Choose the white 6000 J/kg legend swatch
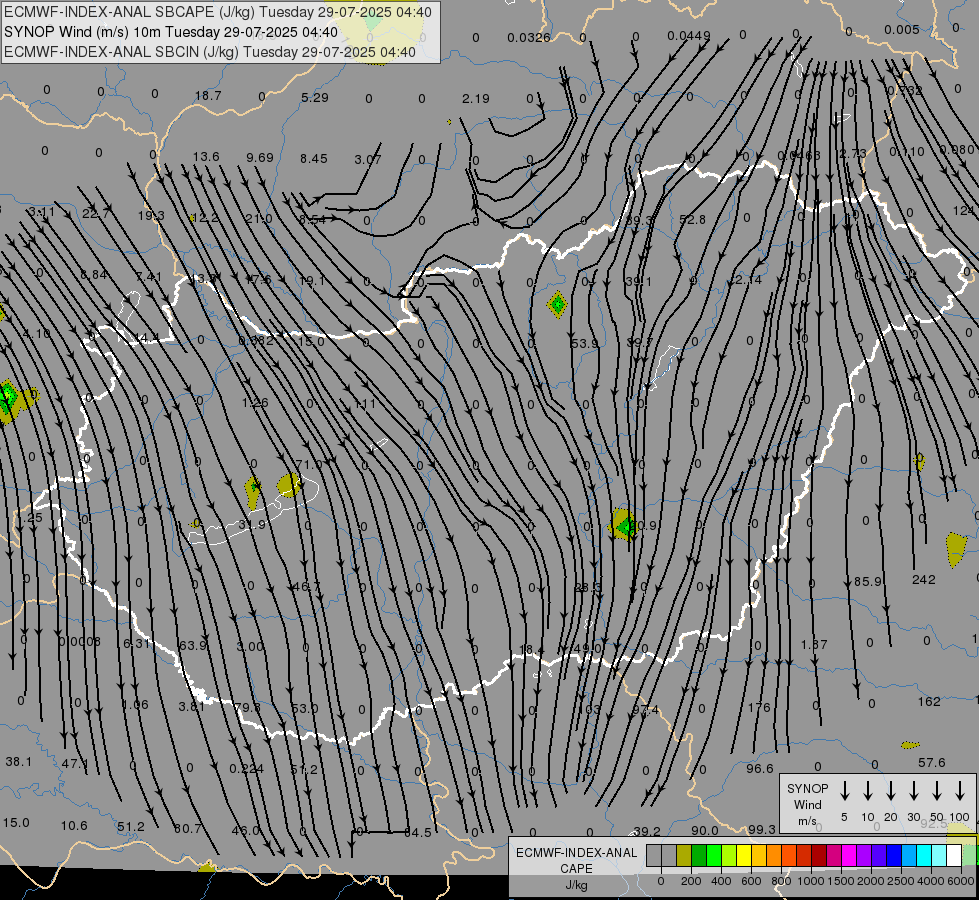 pyautogui.click(x=953, y=855)
